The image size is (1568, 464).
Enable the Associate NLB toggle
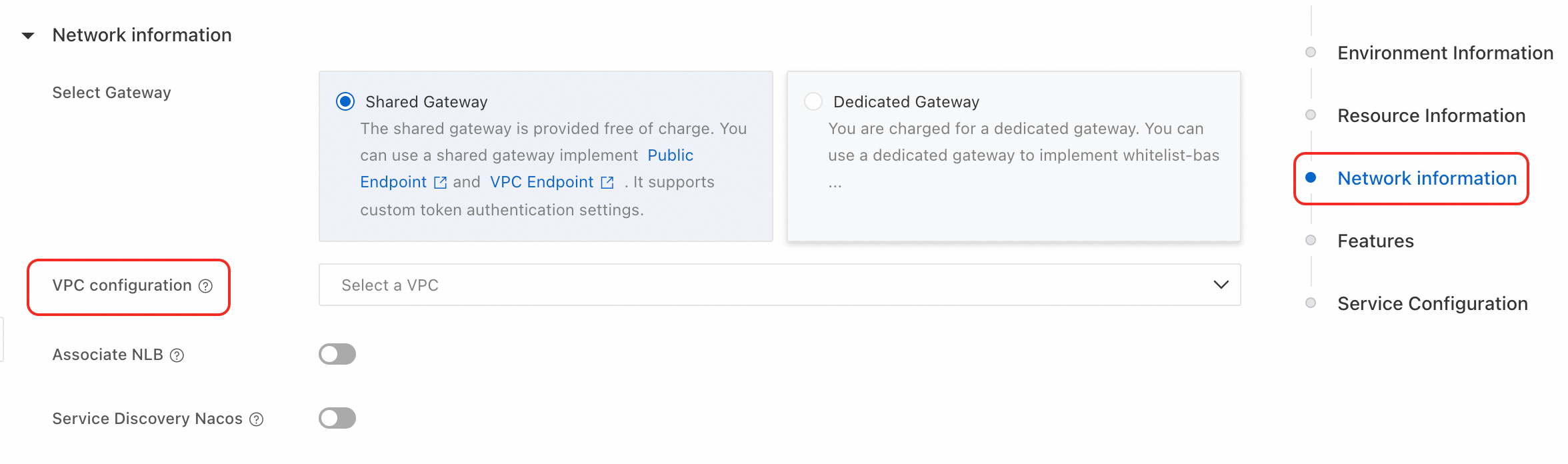[337, 354]
